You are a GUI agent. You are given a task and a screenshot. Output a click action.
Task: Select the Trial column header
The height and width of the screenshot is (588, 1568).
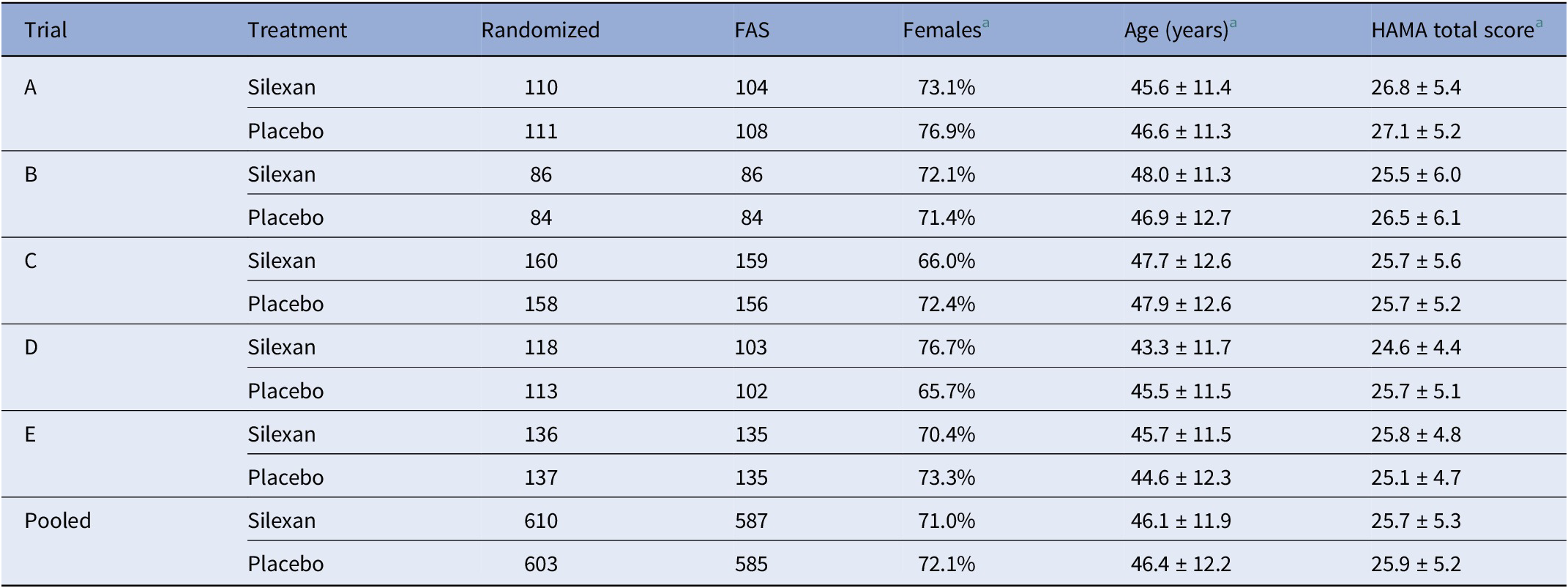45,30
